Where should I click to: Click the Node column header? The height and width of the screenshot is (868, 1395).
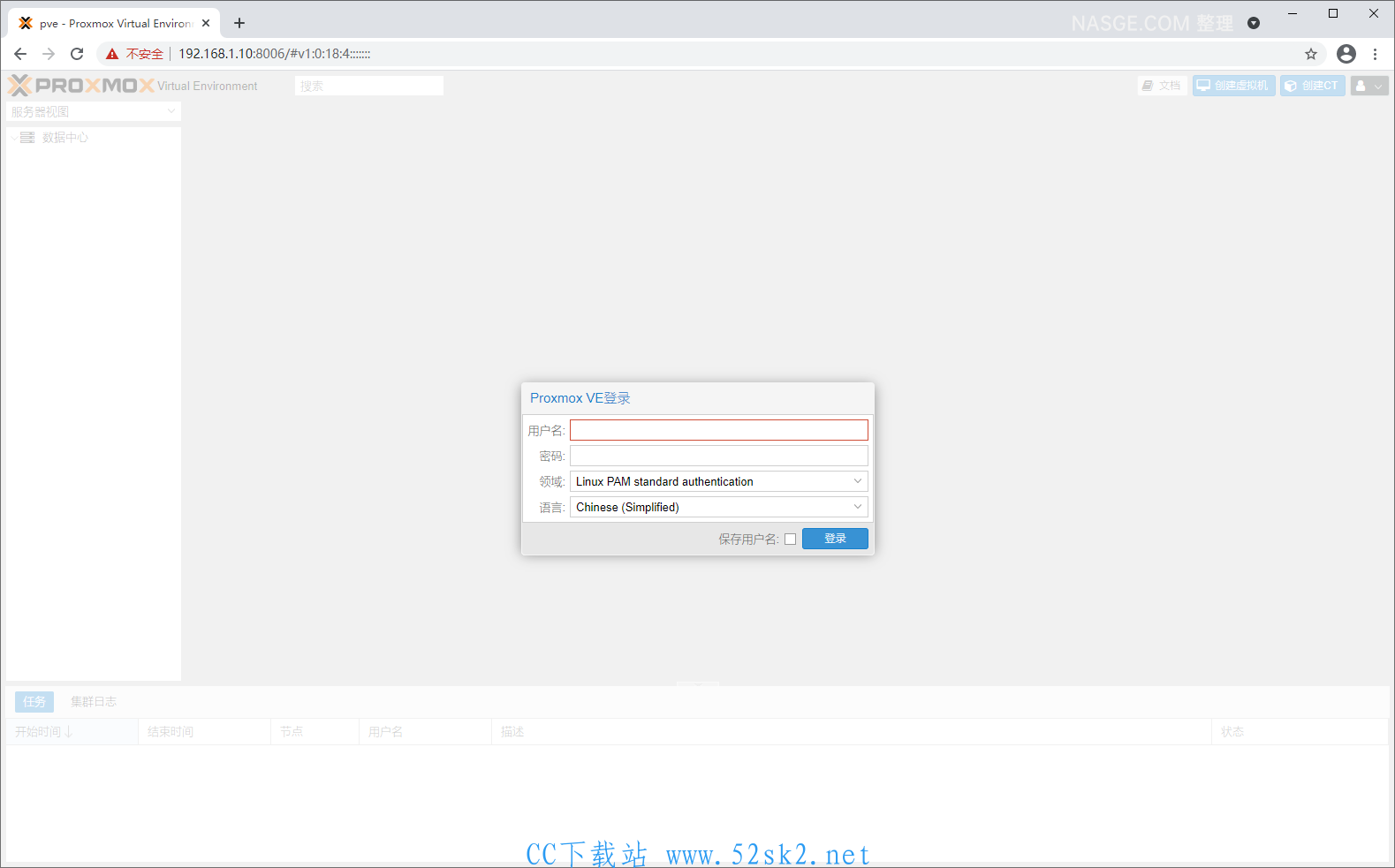click(315, 732)
